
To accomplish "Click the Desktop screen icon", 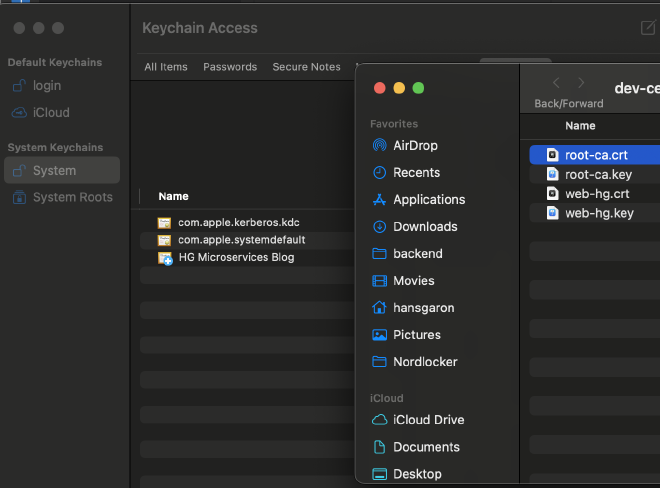I will [x=379, y=474].
